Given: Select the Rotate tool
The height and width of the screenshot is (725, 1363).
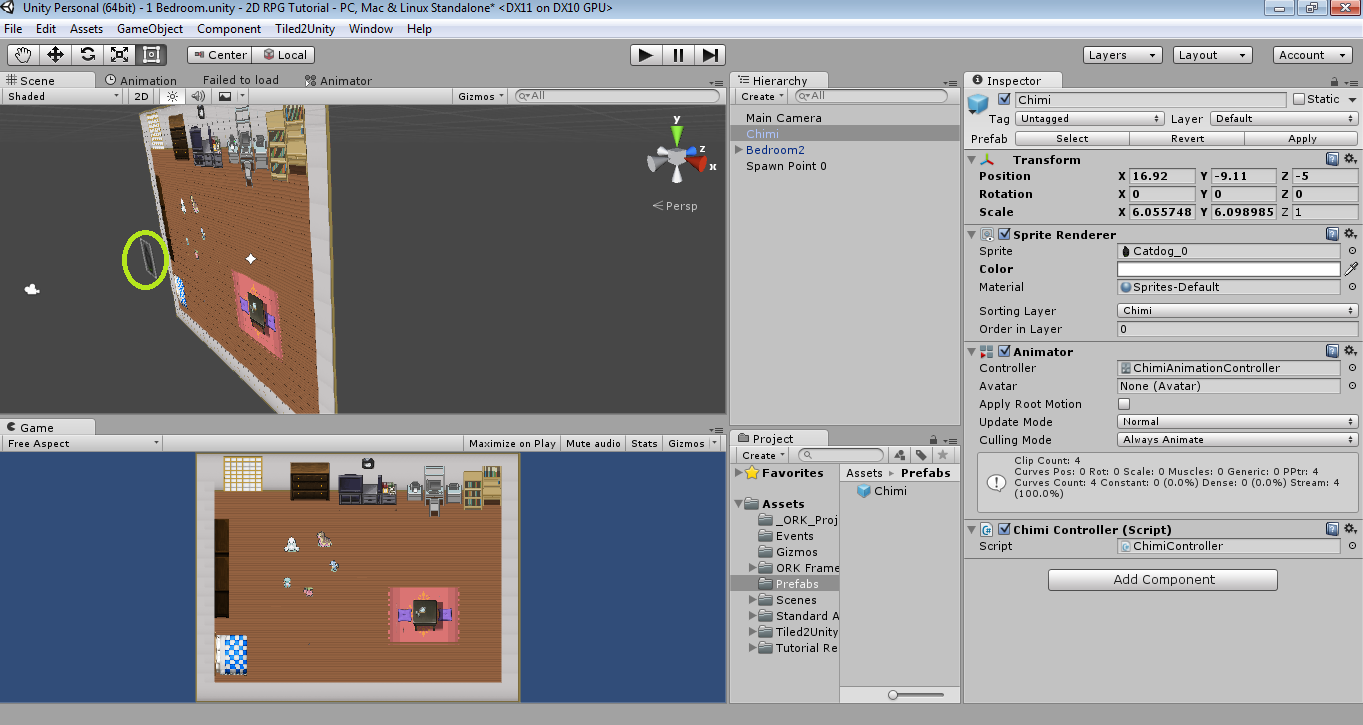Looking at the screenshot, I should coord(87,55).
